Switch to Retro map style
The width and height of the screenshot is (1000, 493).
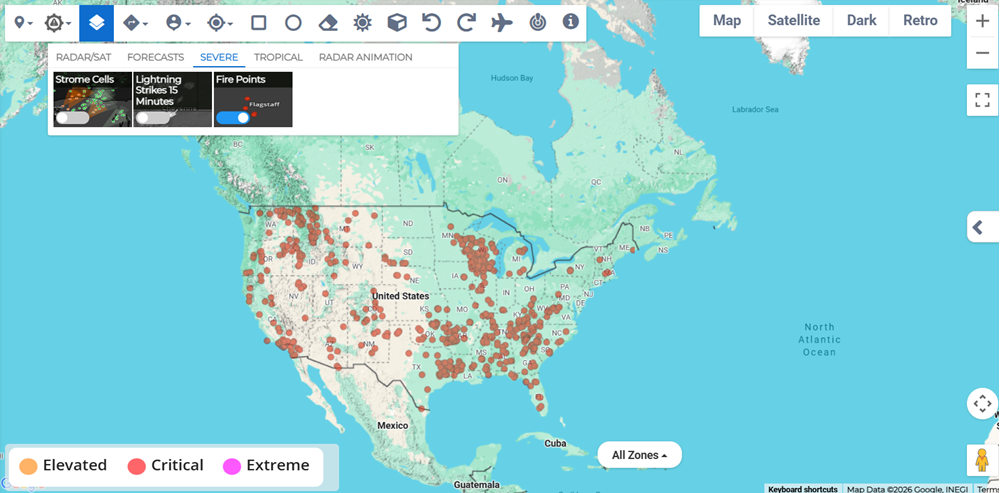[x=920, y=20]
